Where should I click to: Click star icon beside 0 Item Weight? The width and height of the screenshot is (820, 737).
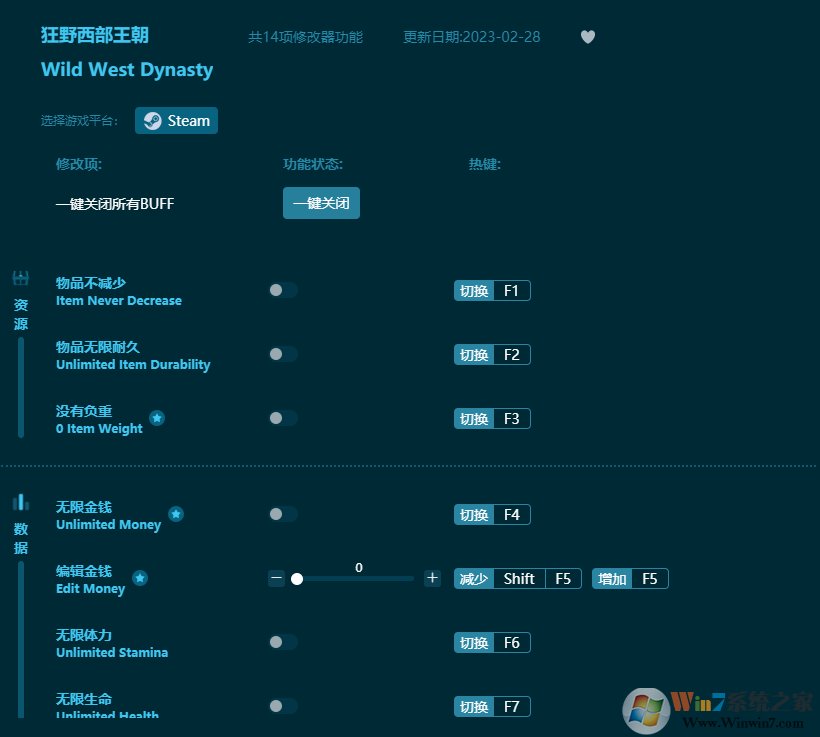click(x=157, y=418)
